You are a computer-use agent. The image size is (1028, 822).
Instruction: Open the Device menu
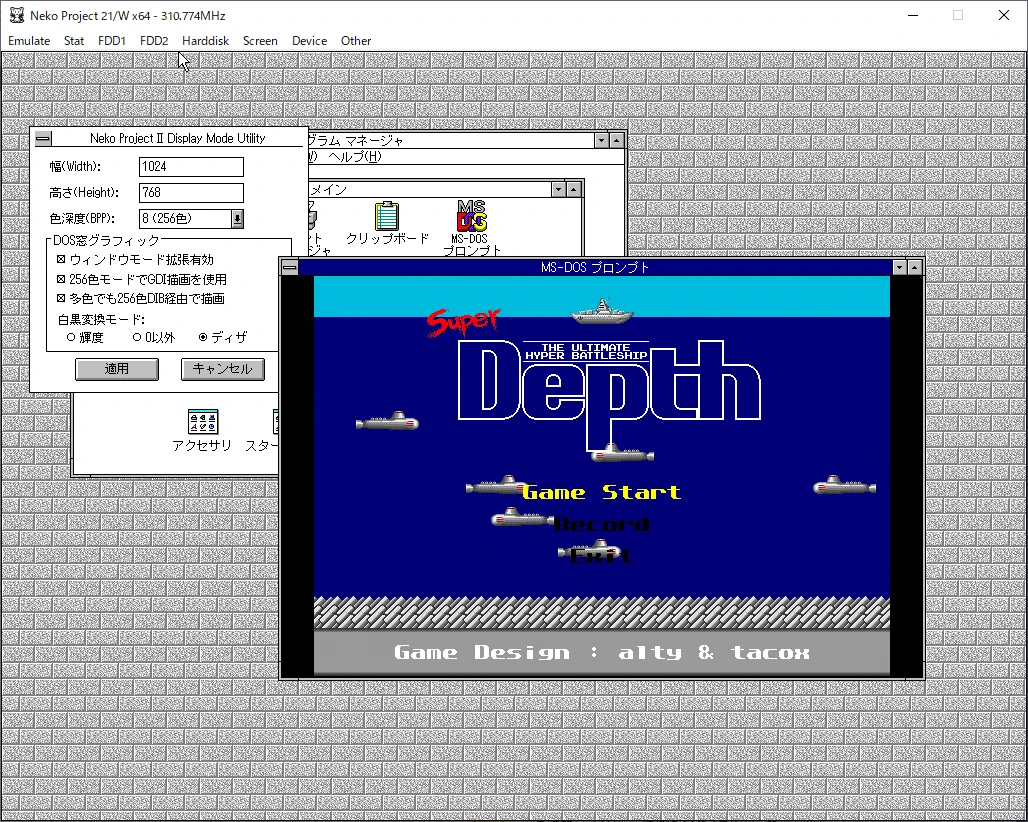tap(309, 41)
